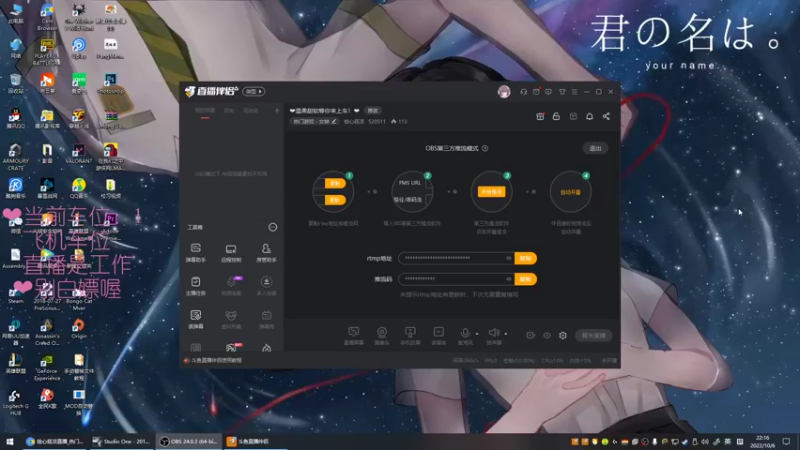Open the Photoshop desktop shortcut
The height and width of the screenshot is (450, 800).
(x=110, y=84)
